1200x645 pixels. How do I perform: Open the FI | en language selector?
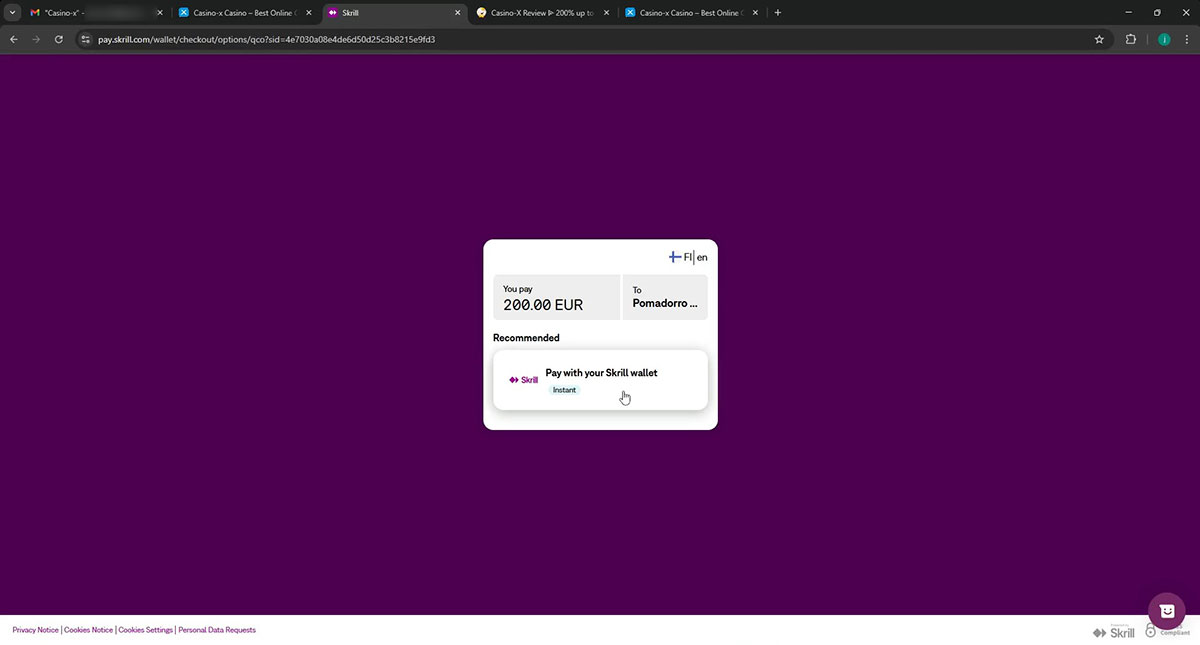(x=689, y=257)
